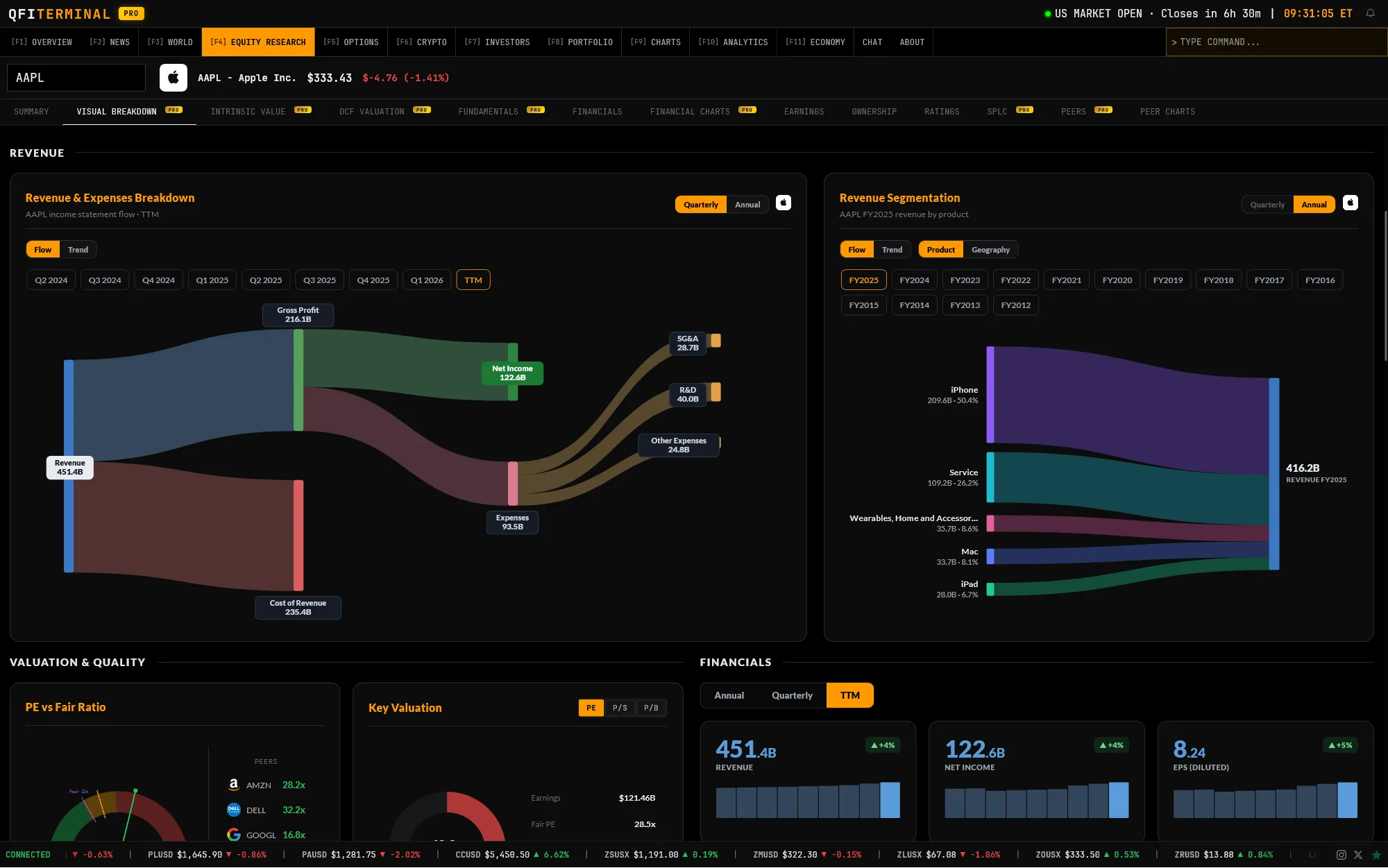
Task: Open the F8 Portfolio tab
Action: click(x=580, y=42)
